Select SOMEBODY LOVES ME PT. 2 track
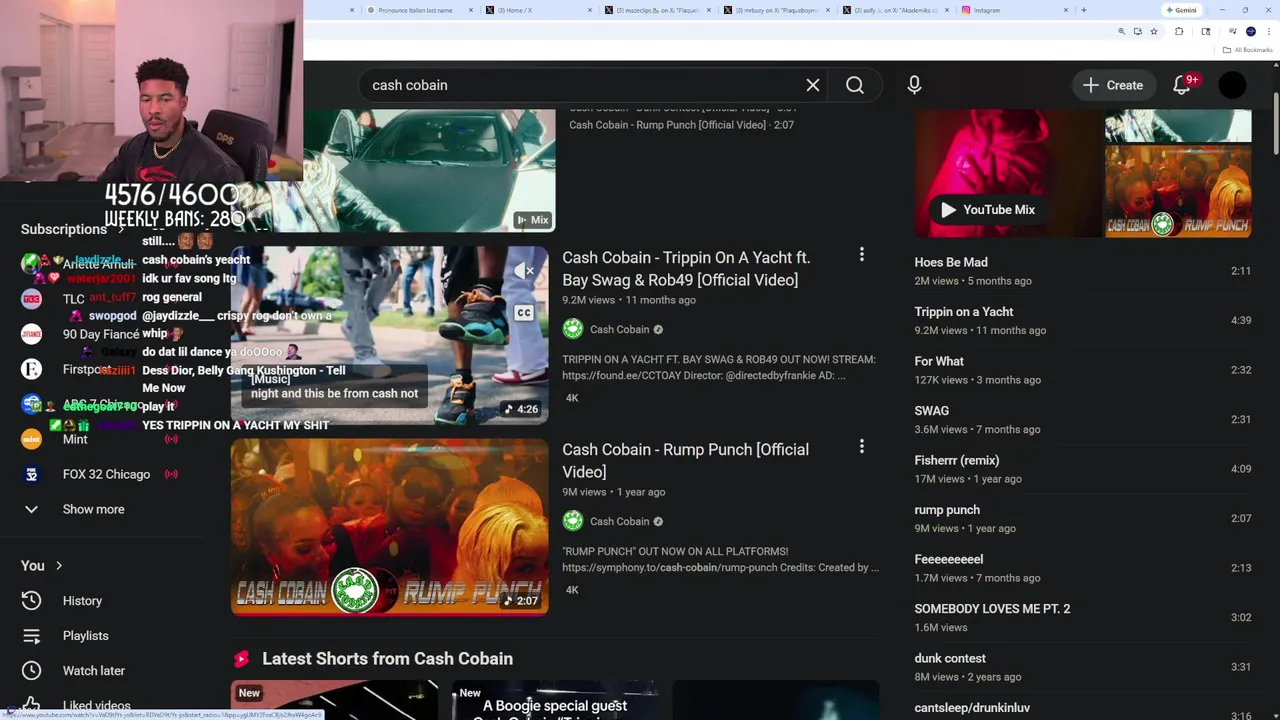Screen dimensions: 1280x720 1083,617
